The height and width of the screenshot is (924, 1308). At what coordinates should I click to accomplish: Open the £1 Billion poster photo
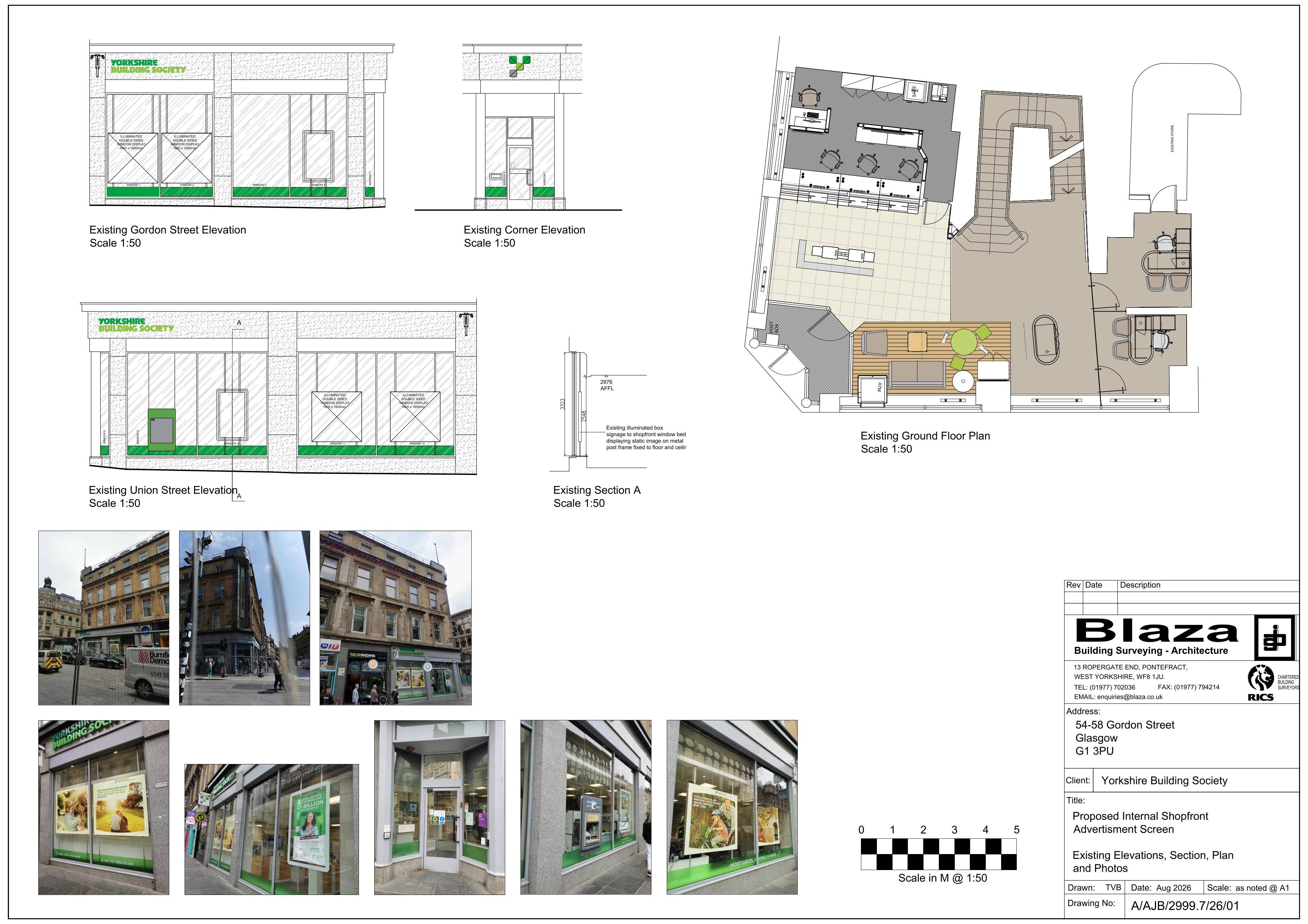272,829
